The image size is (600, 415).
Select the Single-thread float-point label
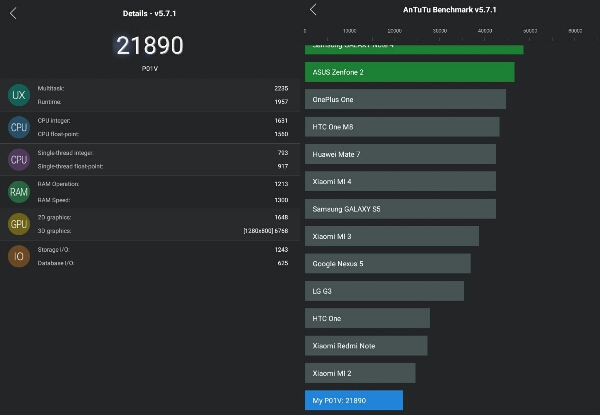click(70, 166)
